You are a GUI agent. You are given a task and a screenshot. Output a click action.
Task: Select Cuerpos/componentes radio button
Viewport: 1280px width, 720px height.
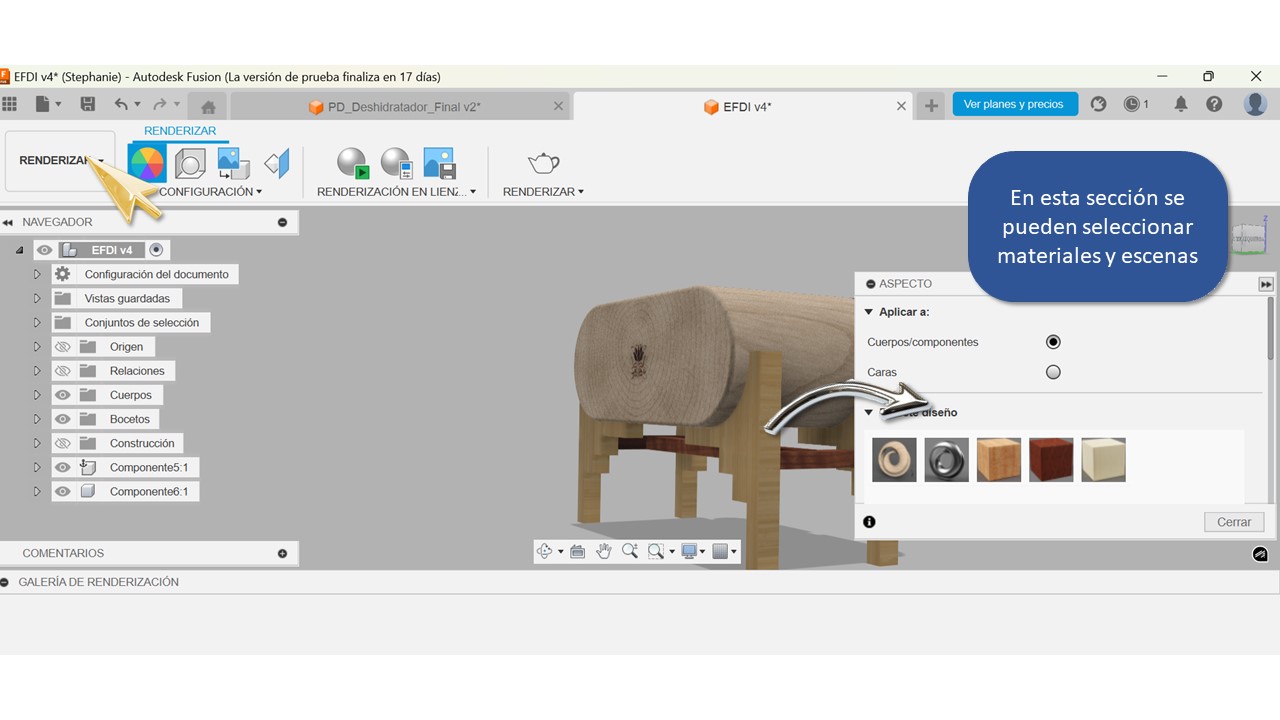[x=1053, y=342]
